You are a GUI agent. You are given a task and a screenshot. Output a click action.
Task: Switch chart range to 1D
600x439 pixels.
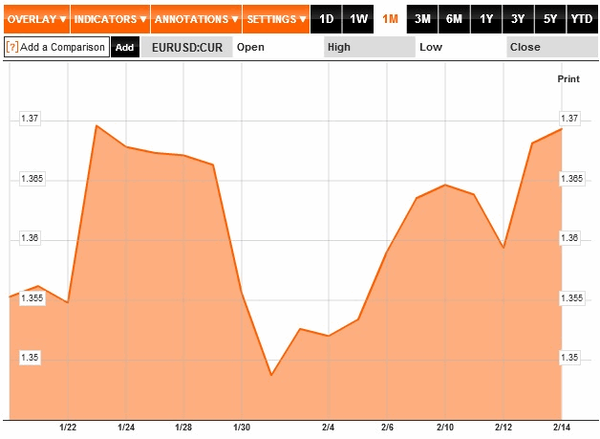tap(326, 19)
